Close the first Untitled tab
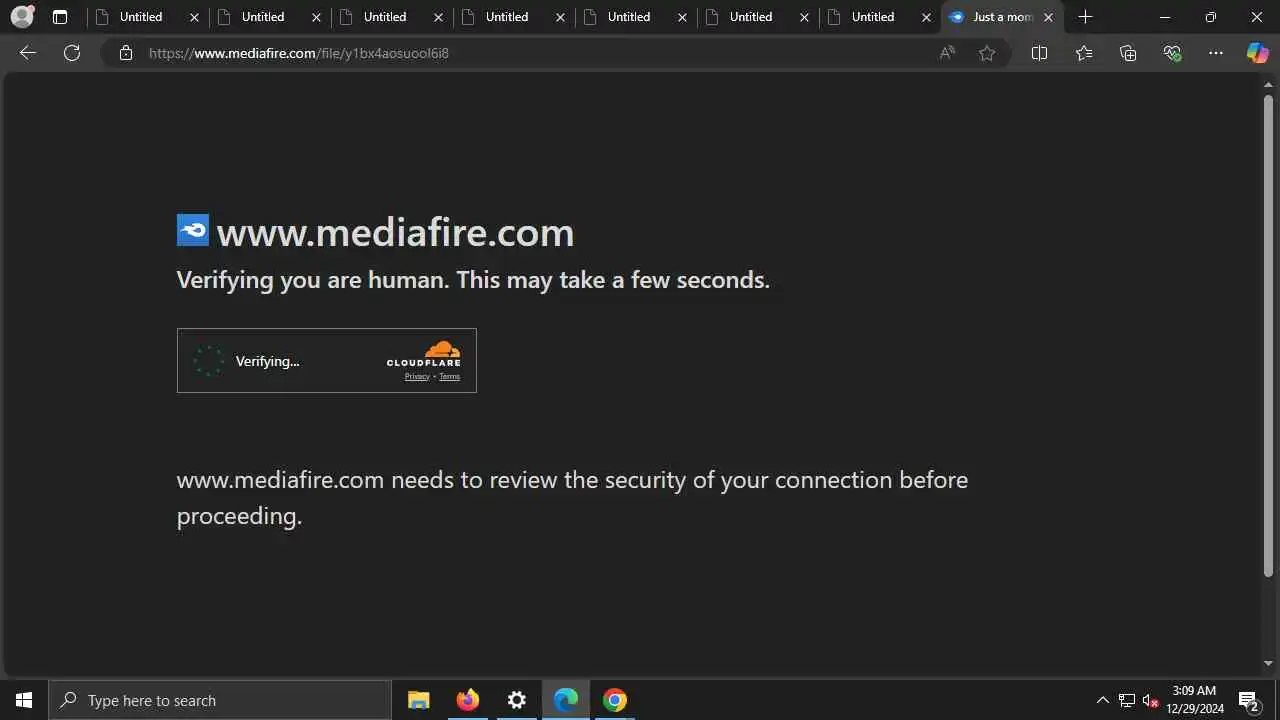1280x720 pixels. (x=194, y=17)
